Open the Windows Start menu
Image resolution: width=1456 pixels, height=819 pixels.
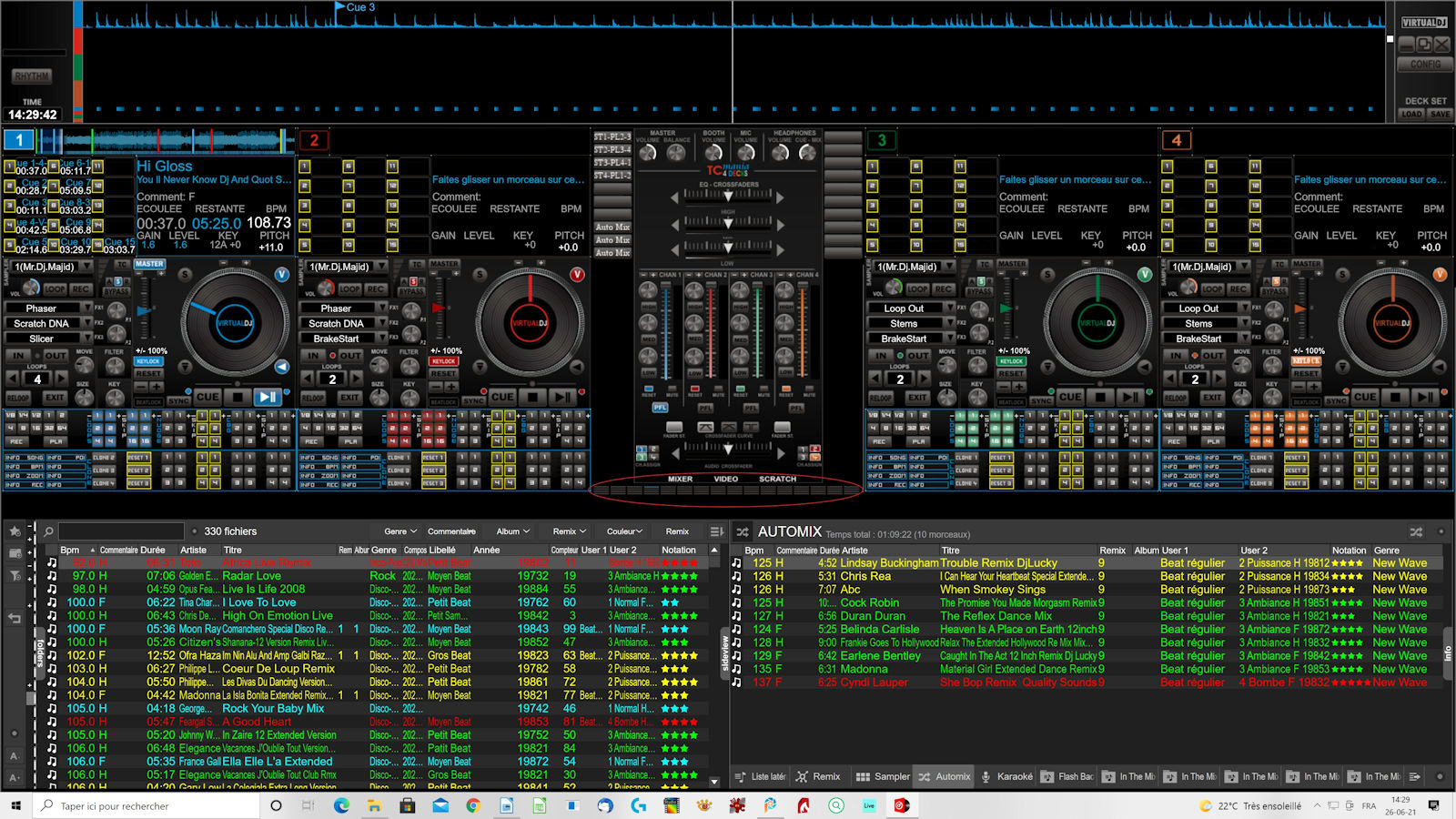point(15,805)
